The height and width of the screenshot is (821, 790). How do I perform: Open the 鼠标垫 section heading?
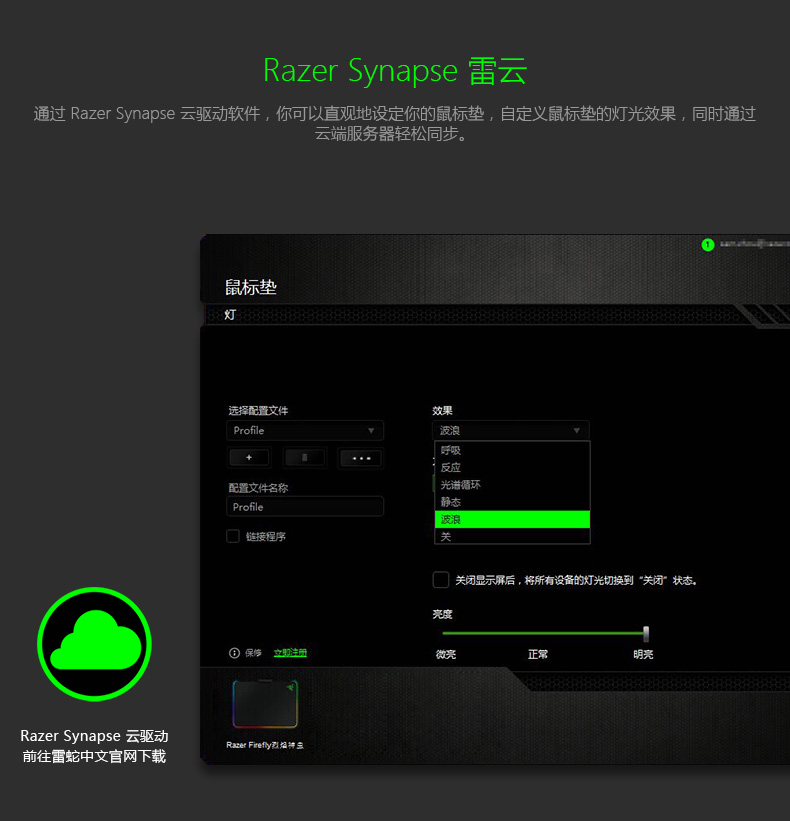[250, 288]
